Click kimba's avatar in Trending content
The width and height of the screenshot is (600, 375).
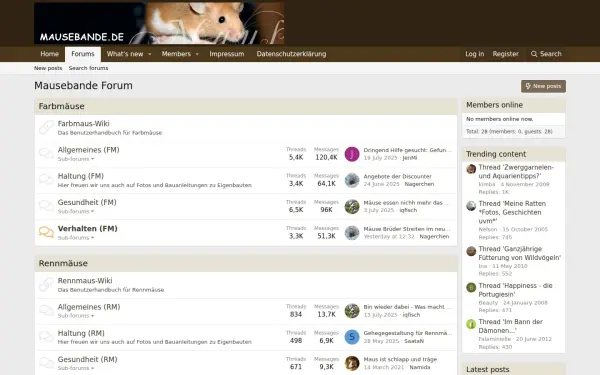point(471,169)
